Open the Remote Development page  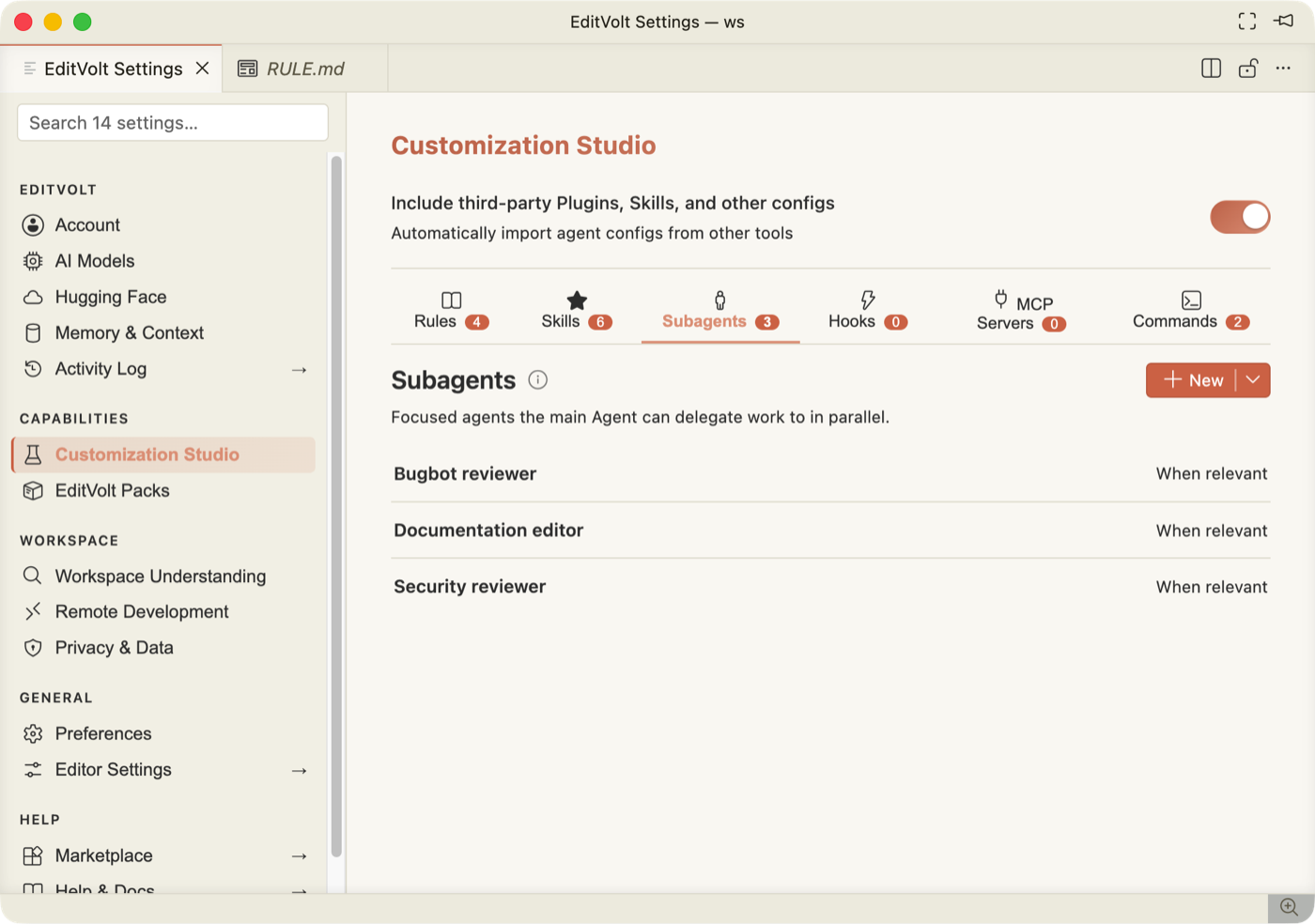[x=163, y=611]
